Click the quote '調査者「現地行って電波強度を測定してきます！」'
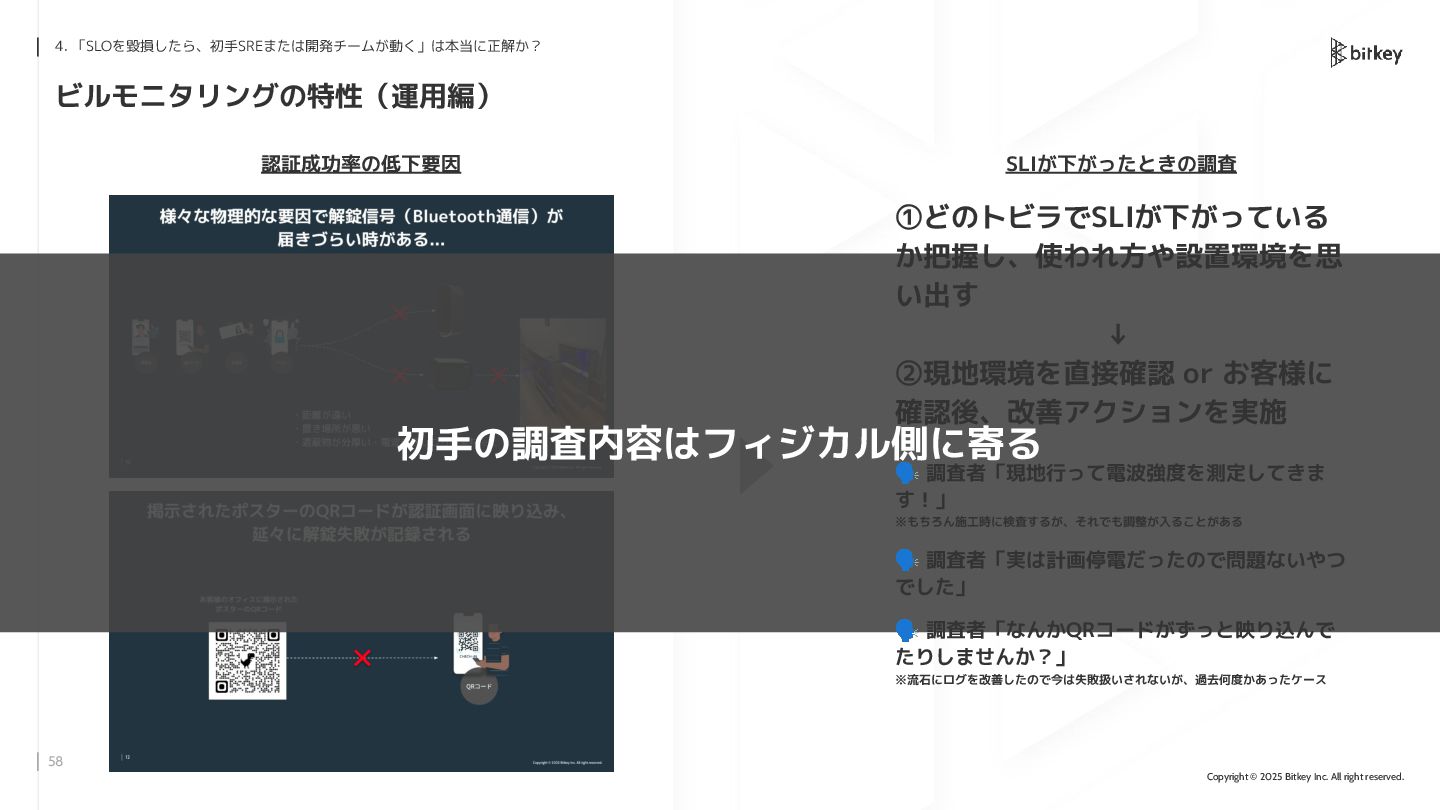The image size is (1440, 810). click(x=1111, y=485)
